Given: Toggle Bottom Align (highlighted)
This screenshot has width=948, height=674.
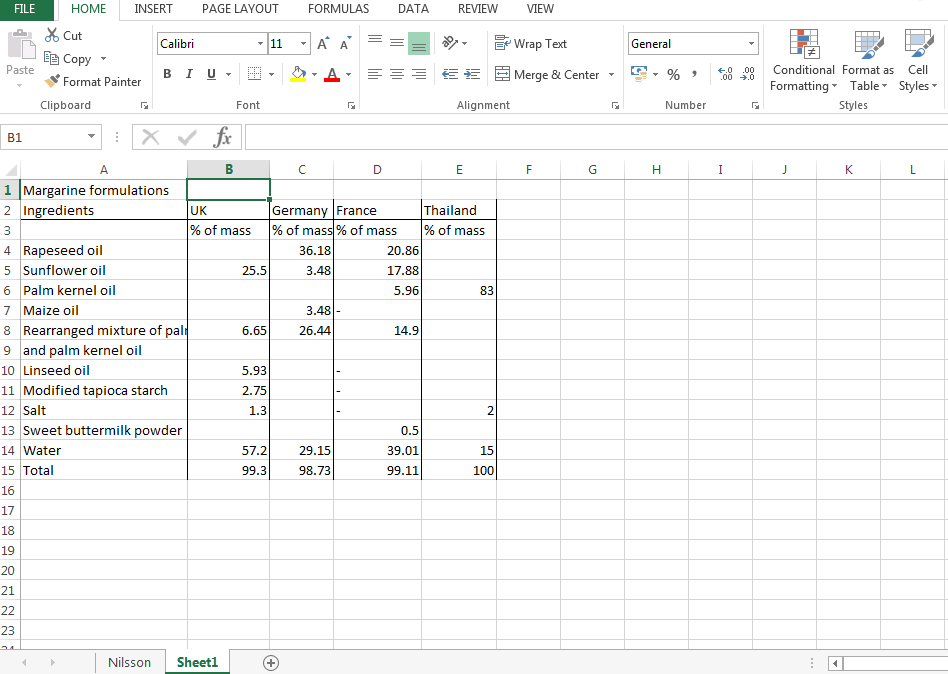Looking at the screenshot, I should click(x=419, y=44).
